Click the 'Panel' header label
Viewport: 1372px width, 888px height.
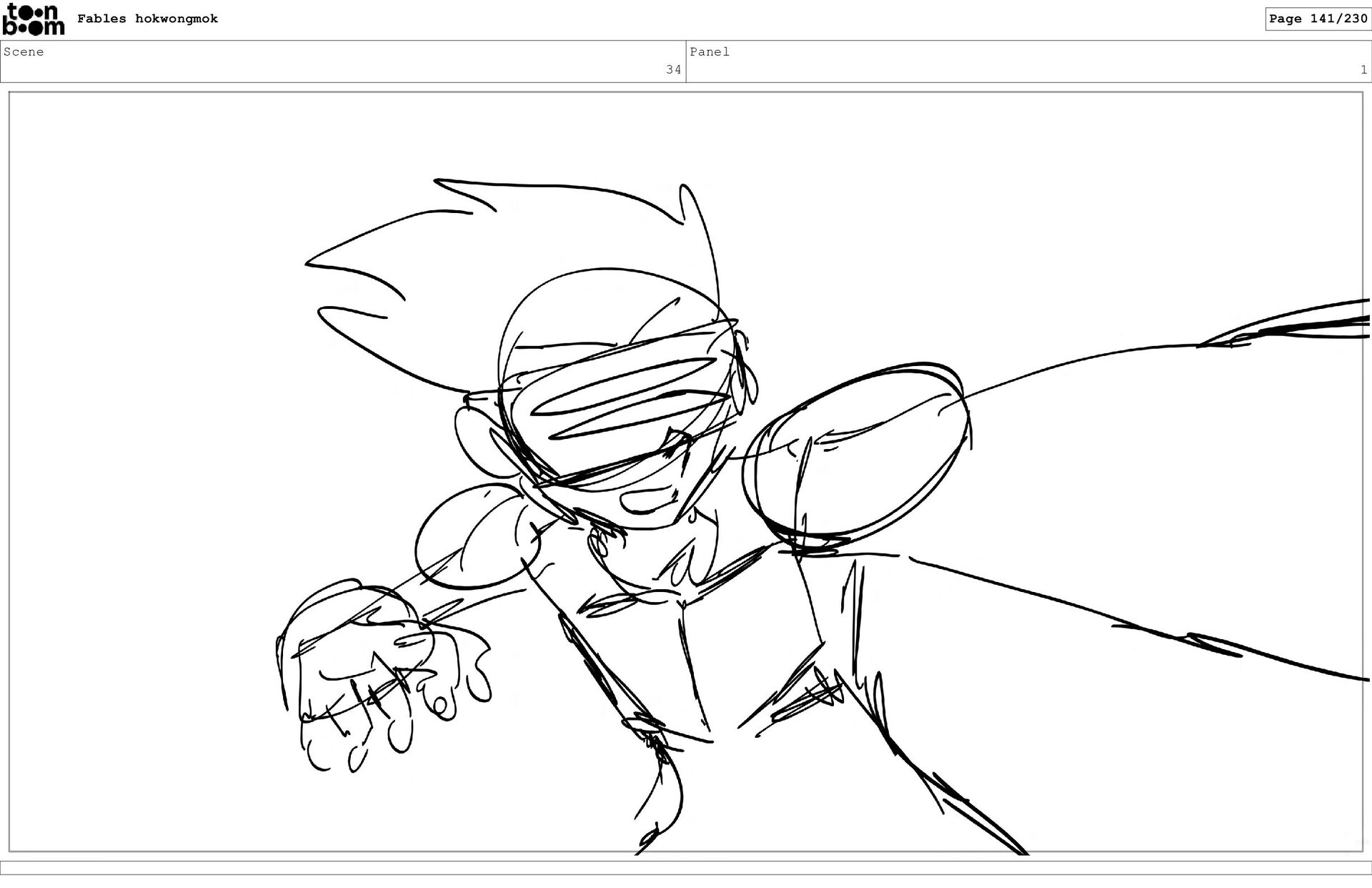point(709,51)
